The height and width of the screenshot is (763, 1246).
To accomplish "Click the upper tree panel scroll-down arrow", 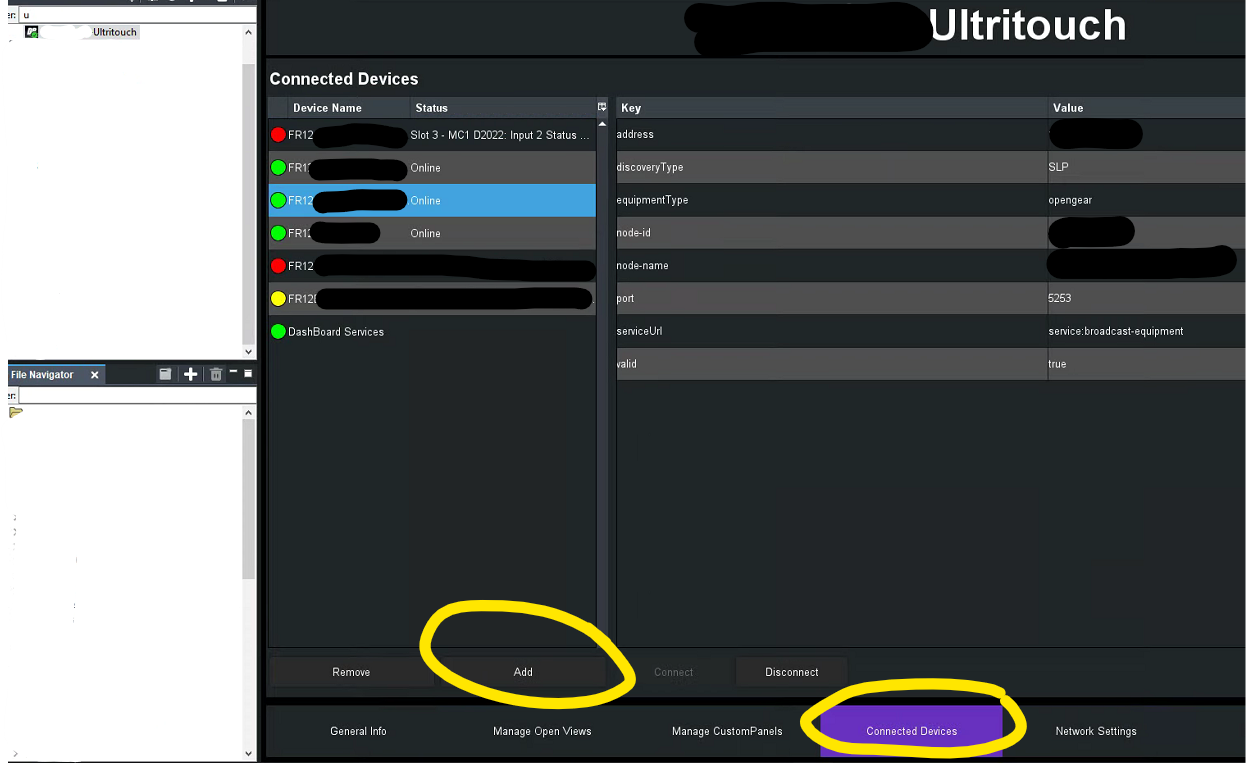I will (249, 352).
